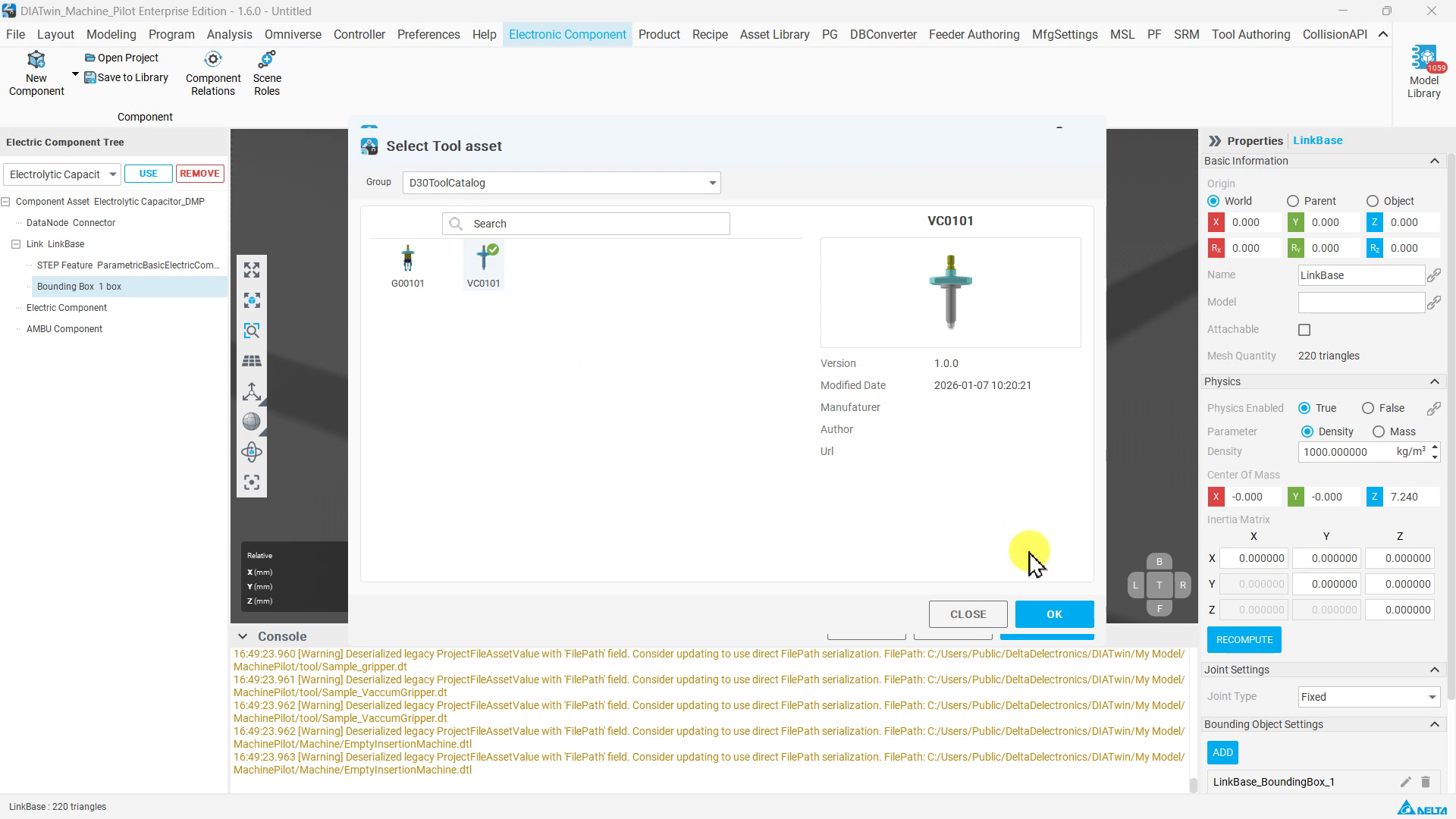
Task: Click the link icon beside Name field
Action: point(1433,275)
